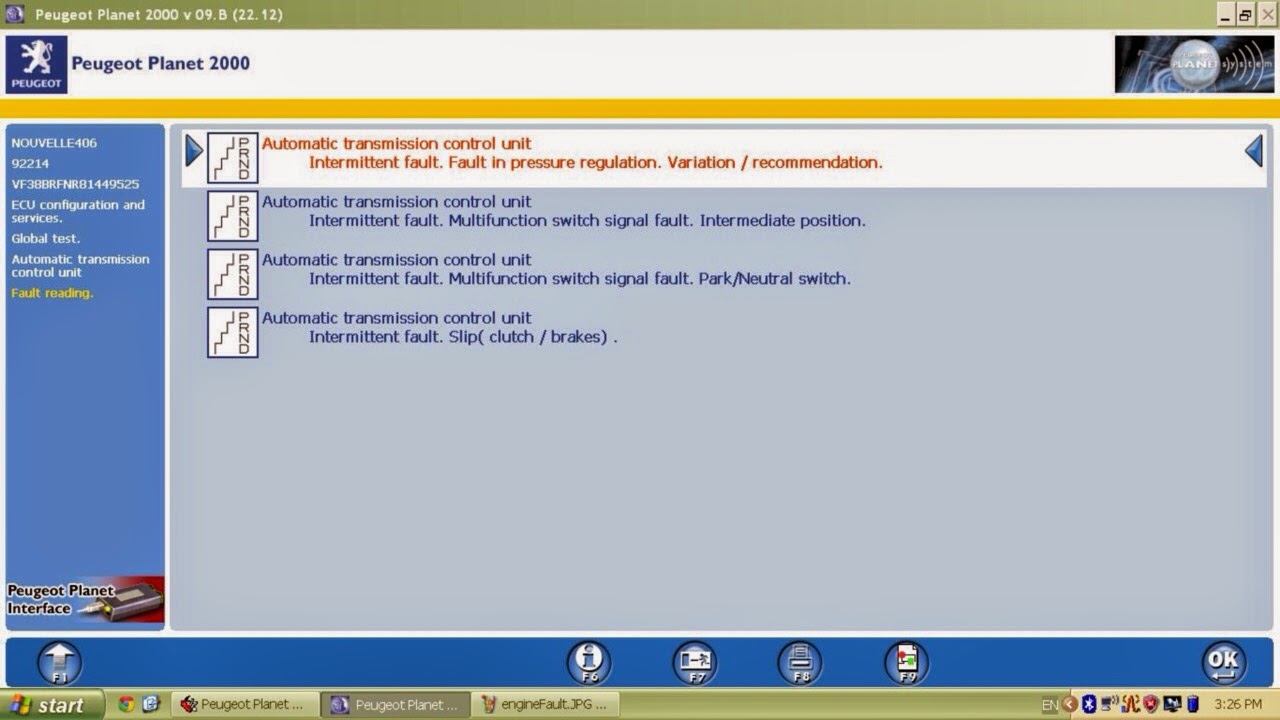1280x720 pixels.
Task: Switch to the active 'Peugeot Planet ...' taskbar button
Action: (x=395, y=704)
